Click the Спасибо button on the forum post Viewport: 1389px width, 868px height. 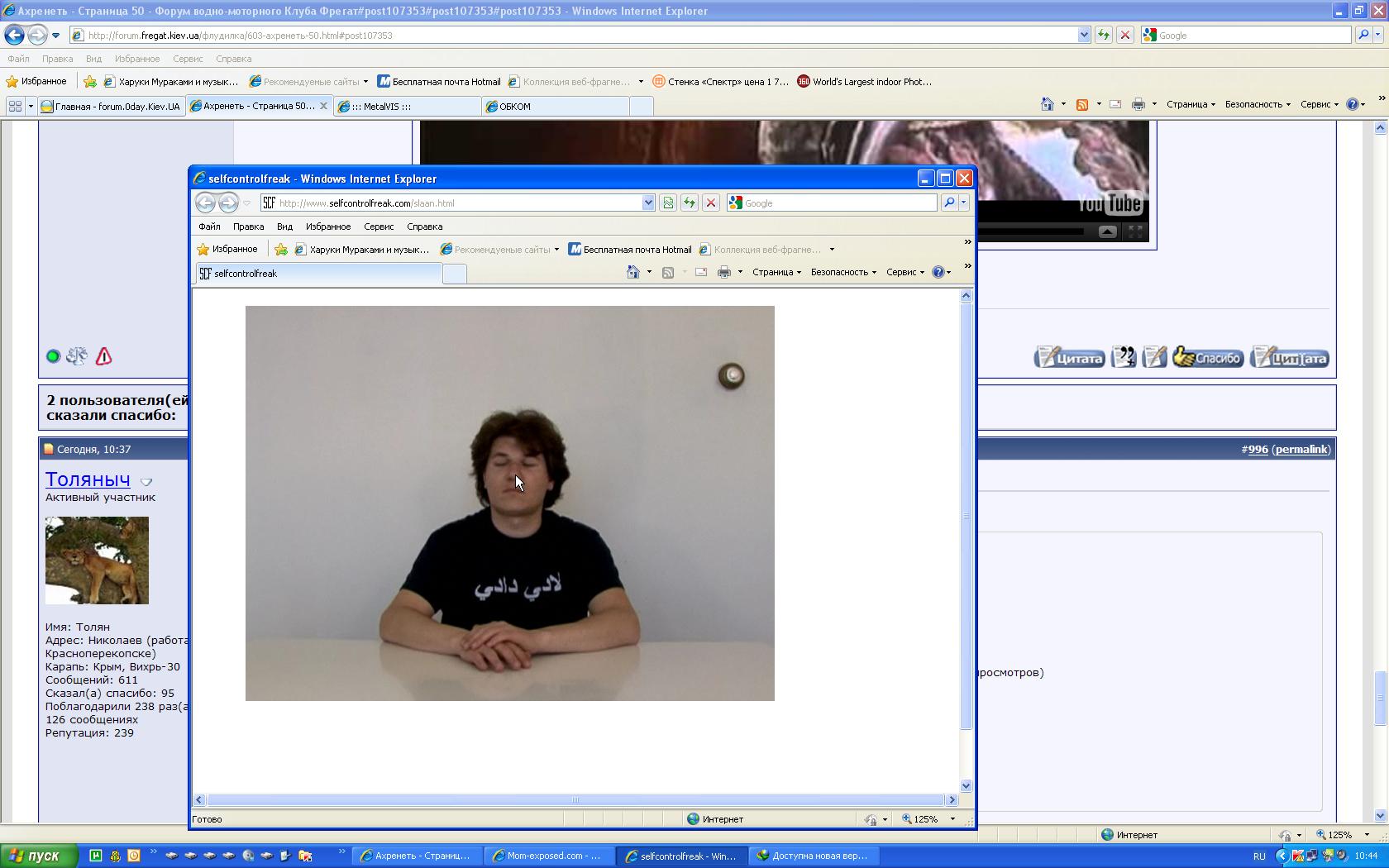1208,358
